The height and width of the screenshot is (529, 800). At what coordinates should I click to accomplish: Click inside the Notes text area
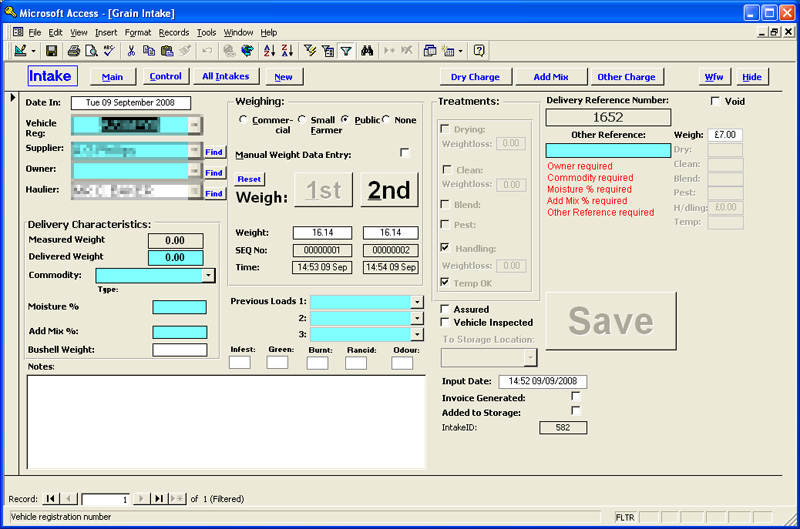click(x=225, y=420)
